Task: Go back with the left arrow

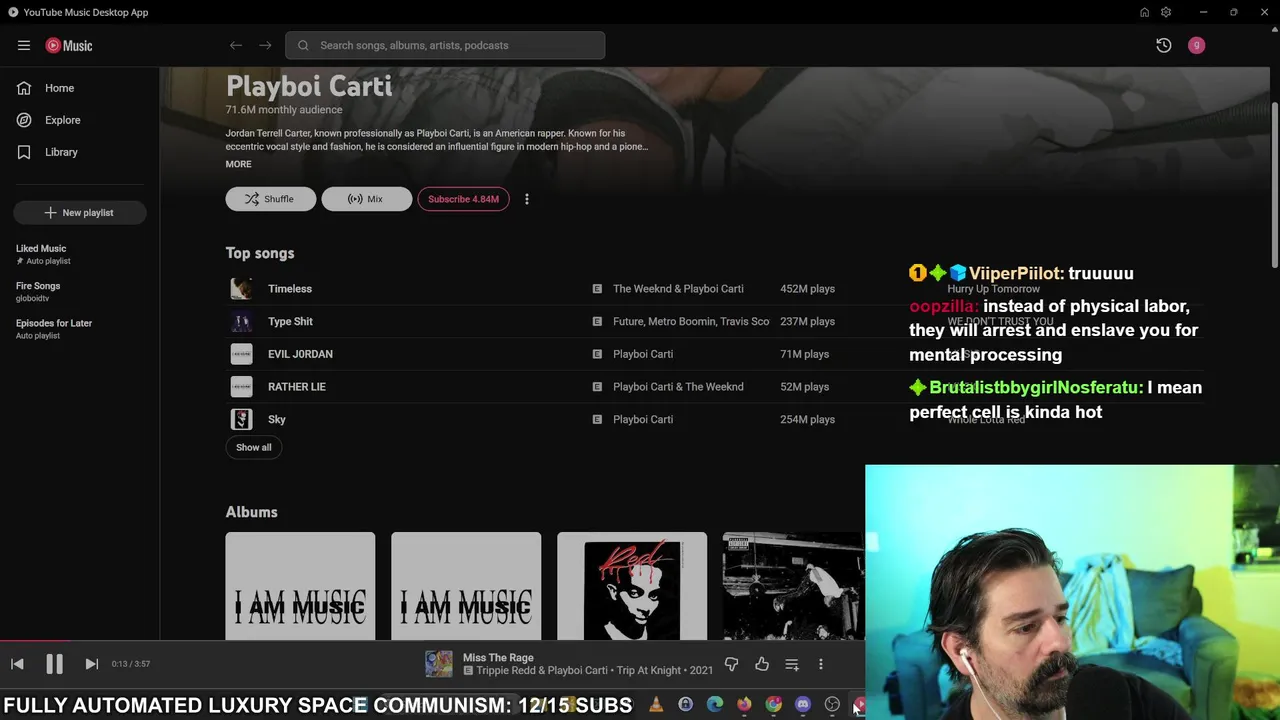Action: [x=236, y=45]
